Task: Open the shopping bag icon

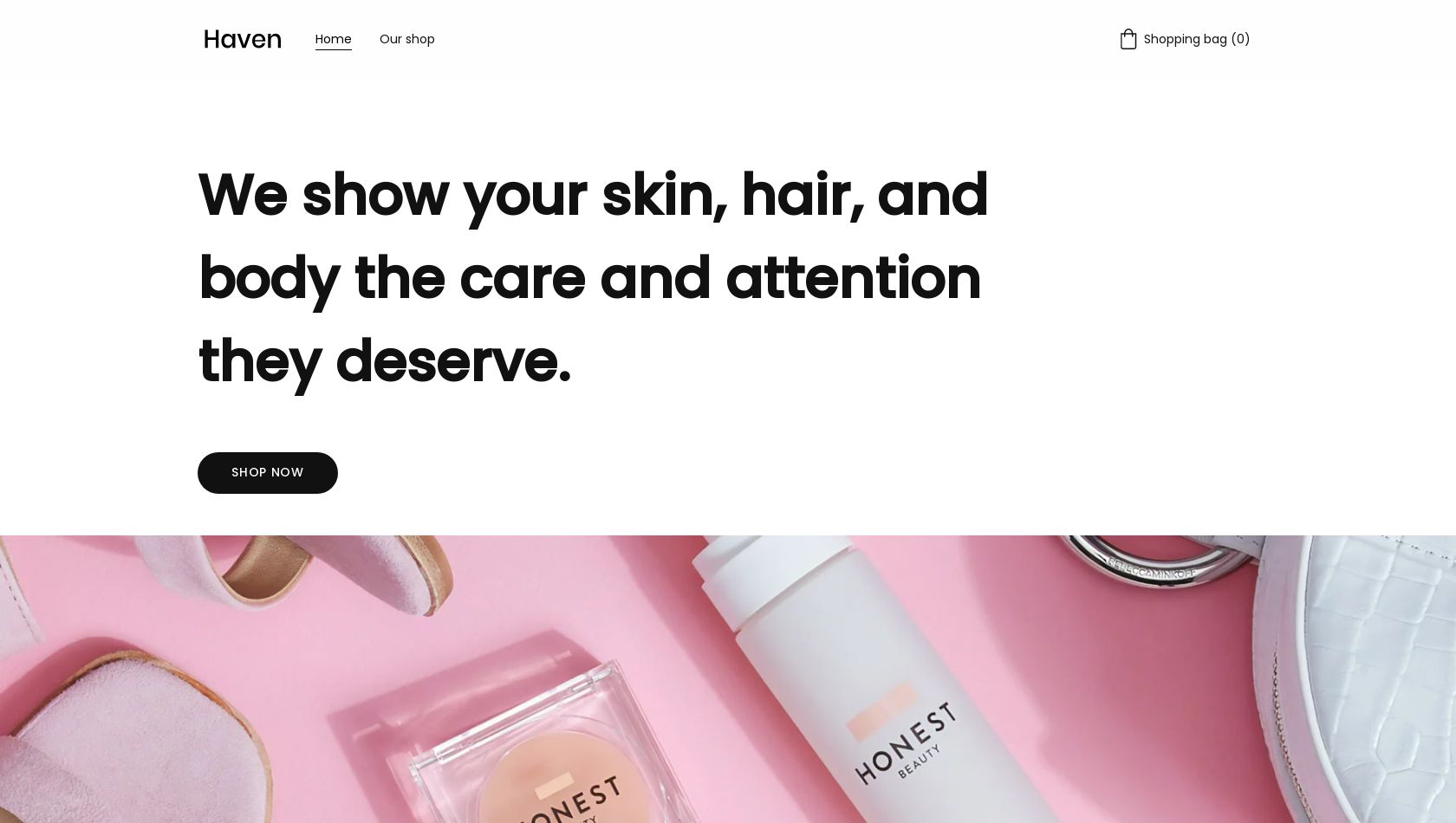Action: [1128, 39]
